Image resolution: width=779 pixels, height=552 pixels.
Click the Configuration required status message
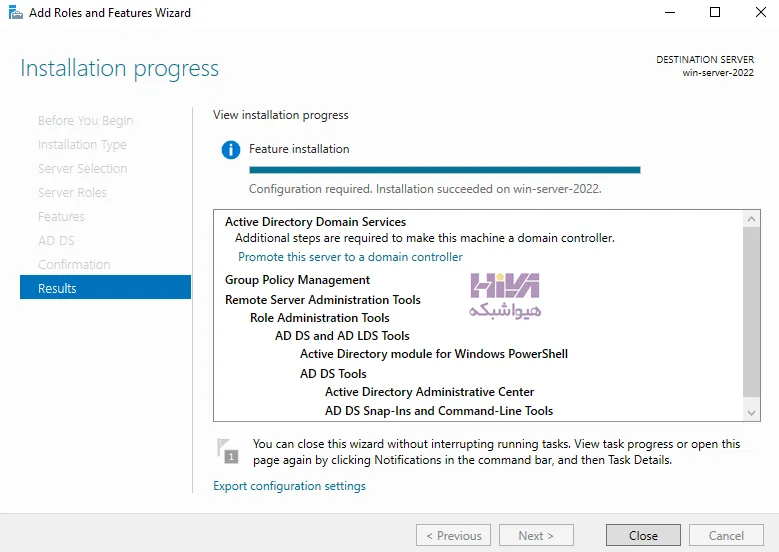tap(425, 189)
